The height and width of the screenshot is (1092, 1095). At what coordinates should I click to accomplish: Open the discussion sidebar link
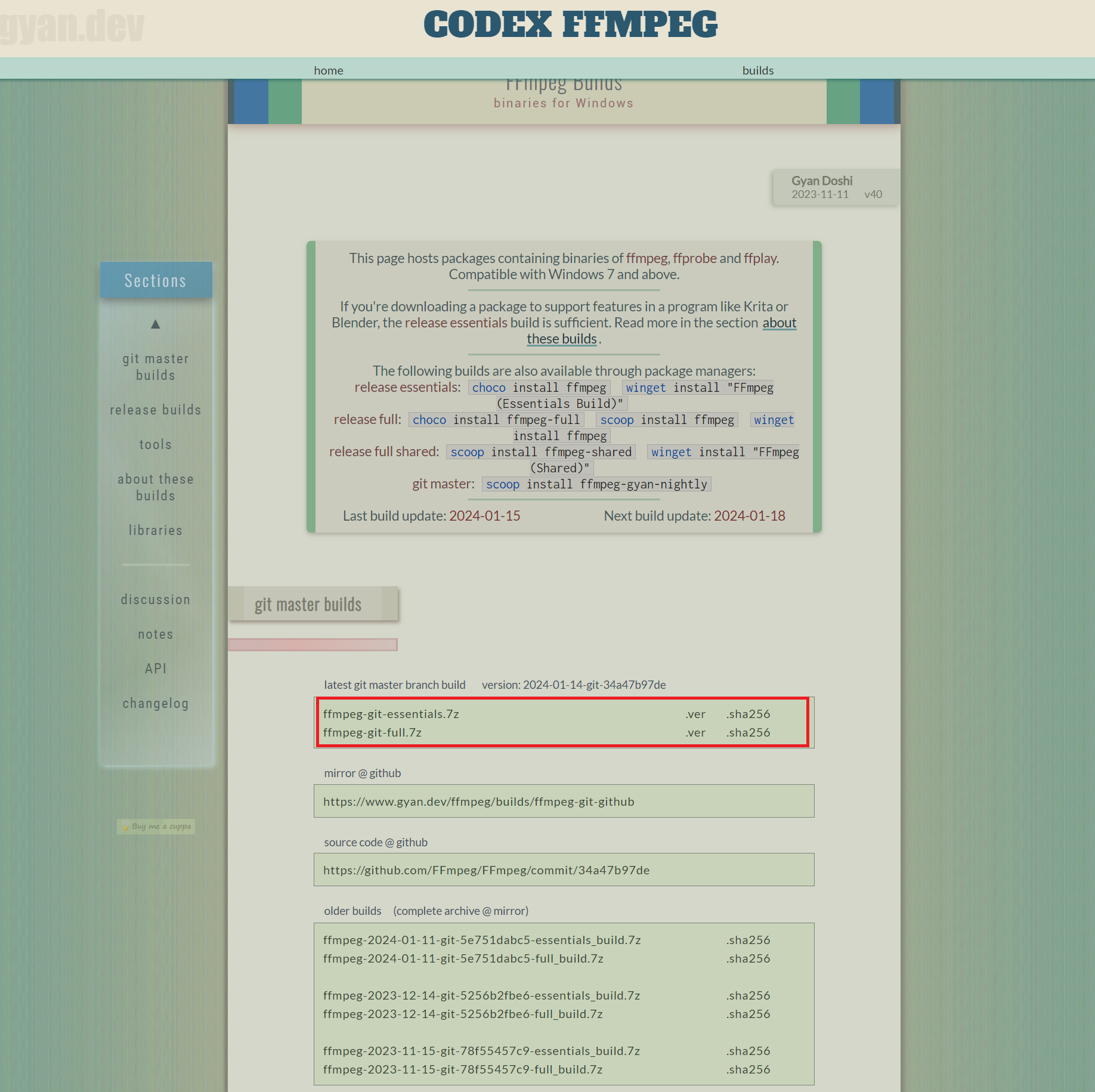(x=156, y=599)
